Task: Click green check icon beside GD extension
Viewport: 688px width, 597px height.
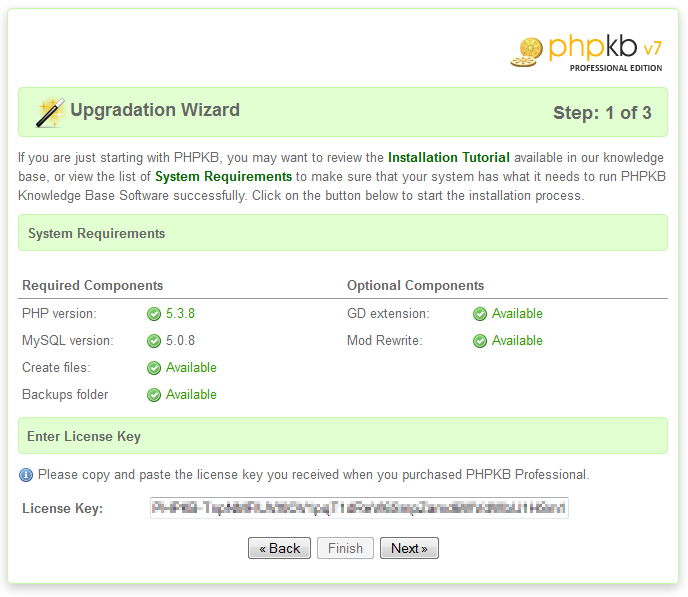Action: pyautogui.click(x=480, y=314)
